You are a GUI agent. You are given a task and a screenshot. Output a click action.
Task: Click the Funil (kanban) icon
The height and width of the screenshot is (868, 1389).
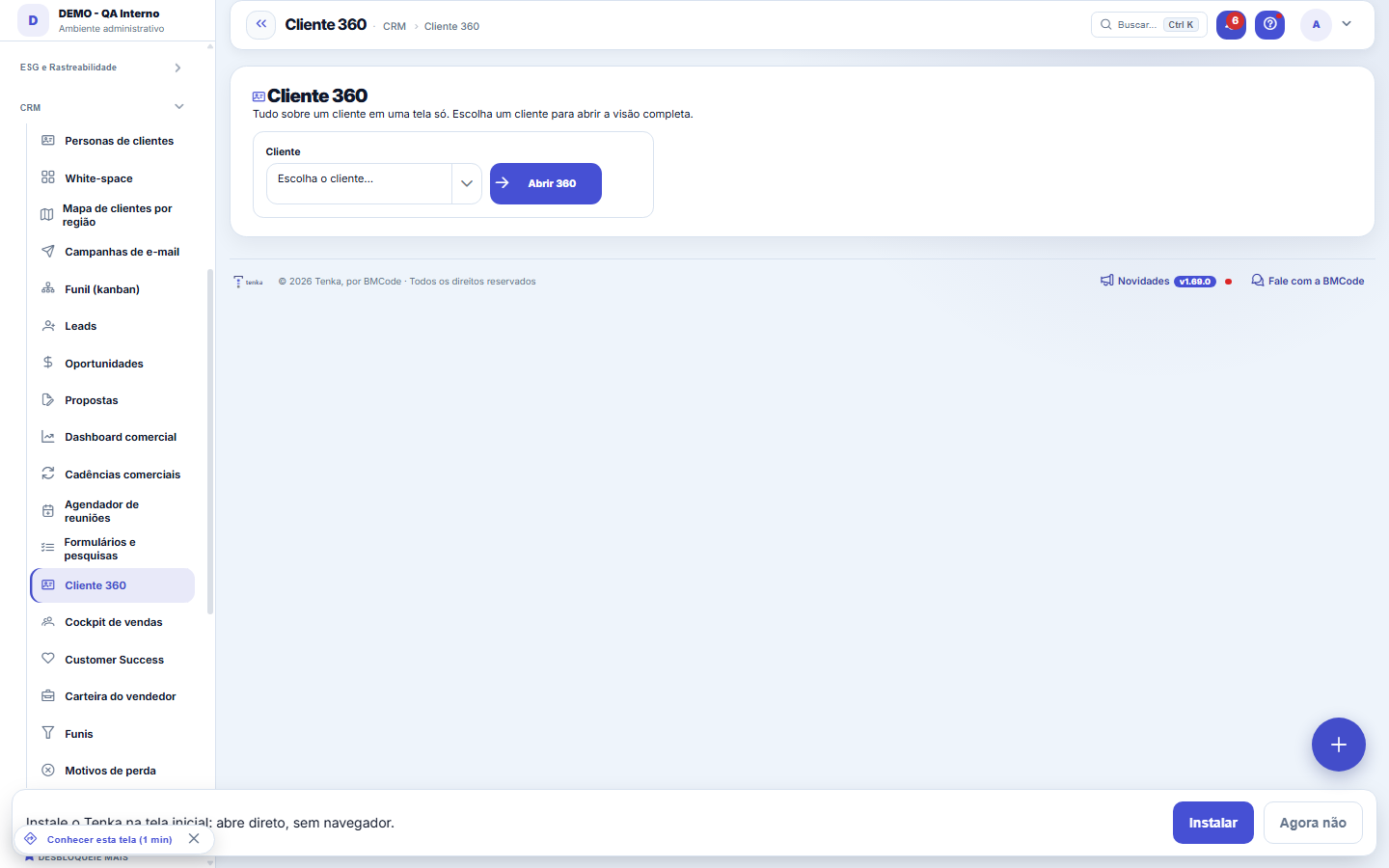(x=48, y=288)
